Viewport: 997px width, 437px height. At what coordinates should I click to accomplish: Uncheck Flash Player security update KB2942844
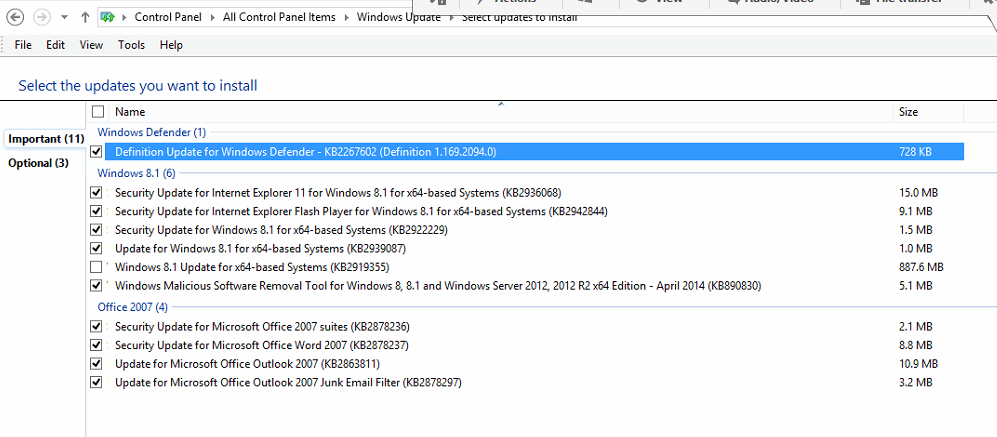[x=97, y=211]
